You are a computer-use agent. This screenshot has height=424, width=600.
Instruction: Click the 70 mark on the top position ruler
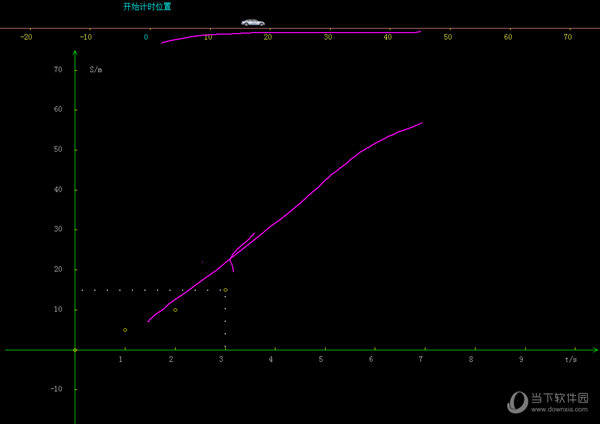[x=568, y=37]
